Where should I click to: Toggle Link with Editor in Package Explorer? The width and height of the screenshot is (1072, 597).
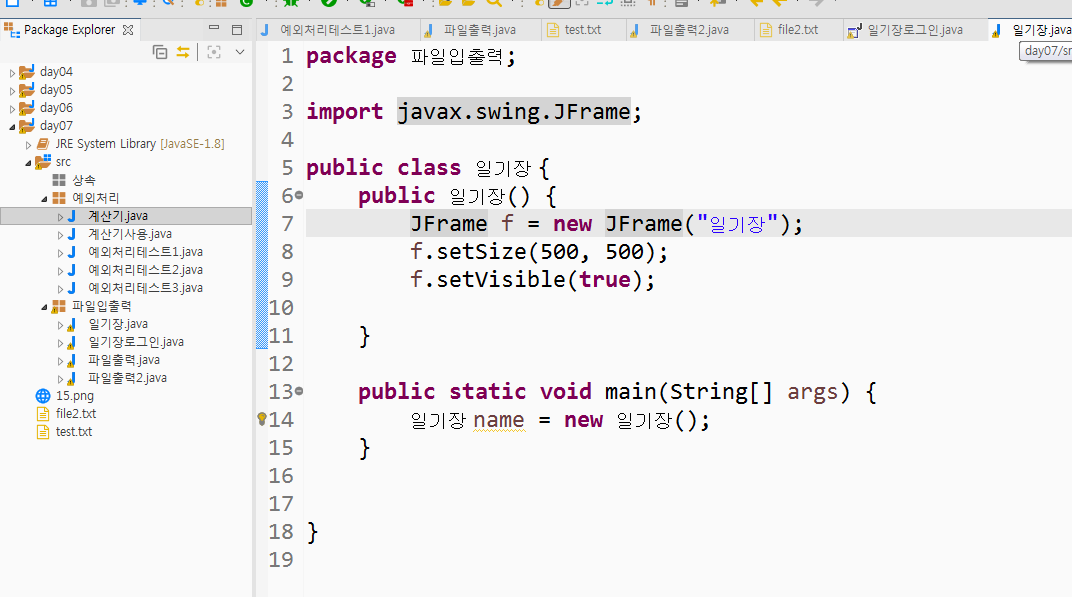point(183,52)
